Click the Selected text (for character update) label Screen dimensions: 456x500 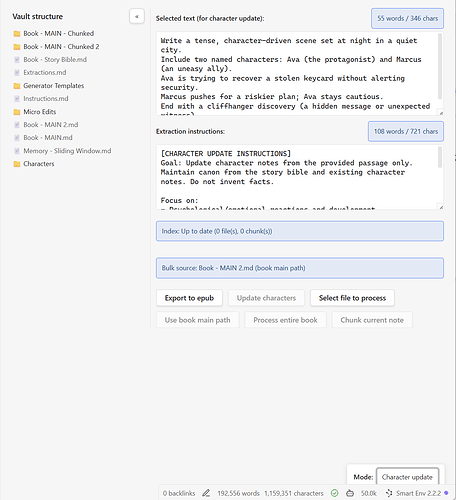click(210, 18)
